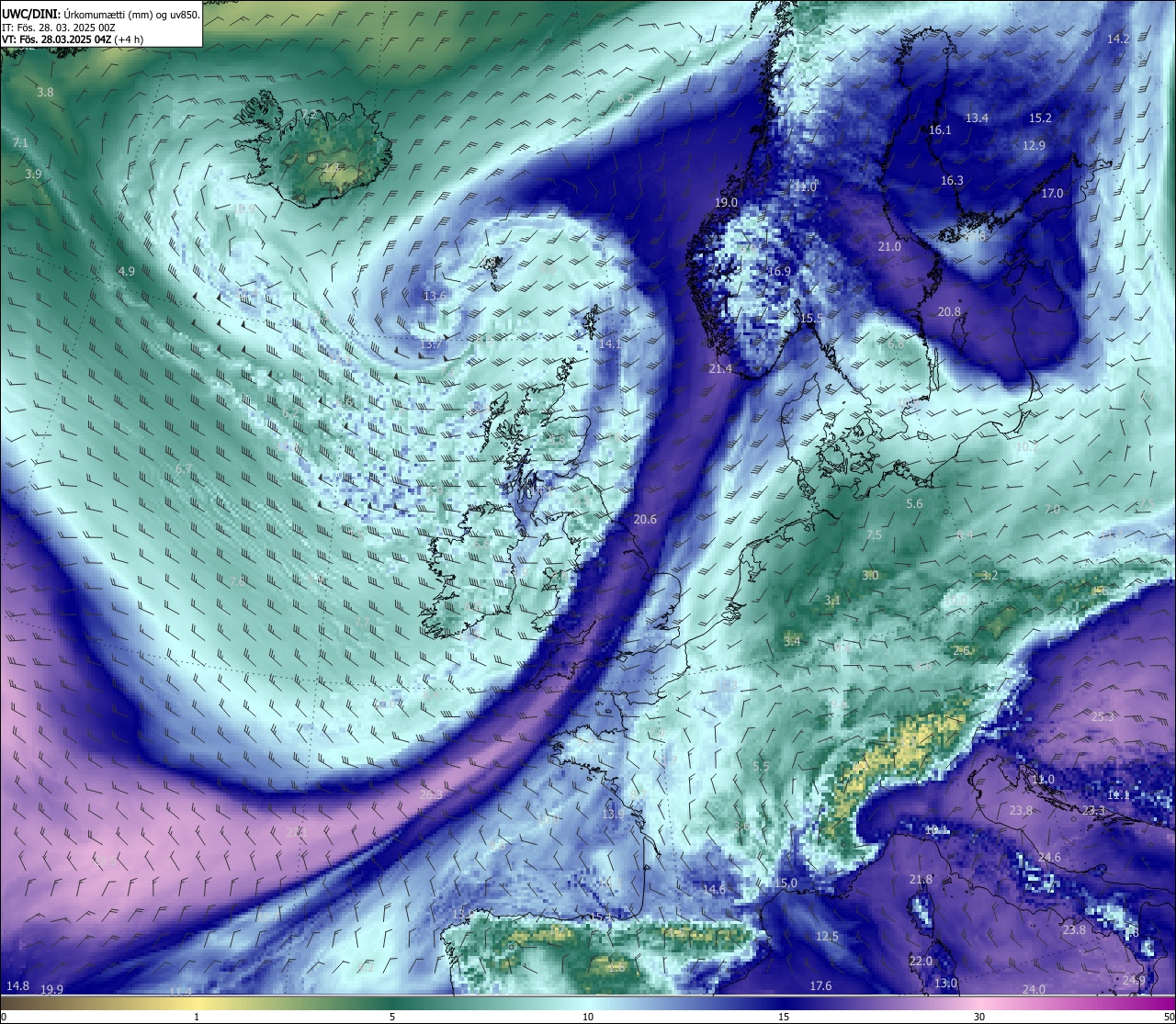Click the 7.1 value near the left edge
This screenshot has width=1176, height=1024.
20,143
